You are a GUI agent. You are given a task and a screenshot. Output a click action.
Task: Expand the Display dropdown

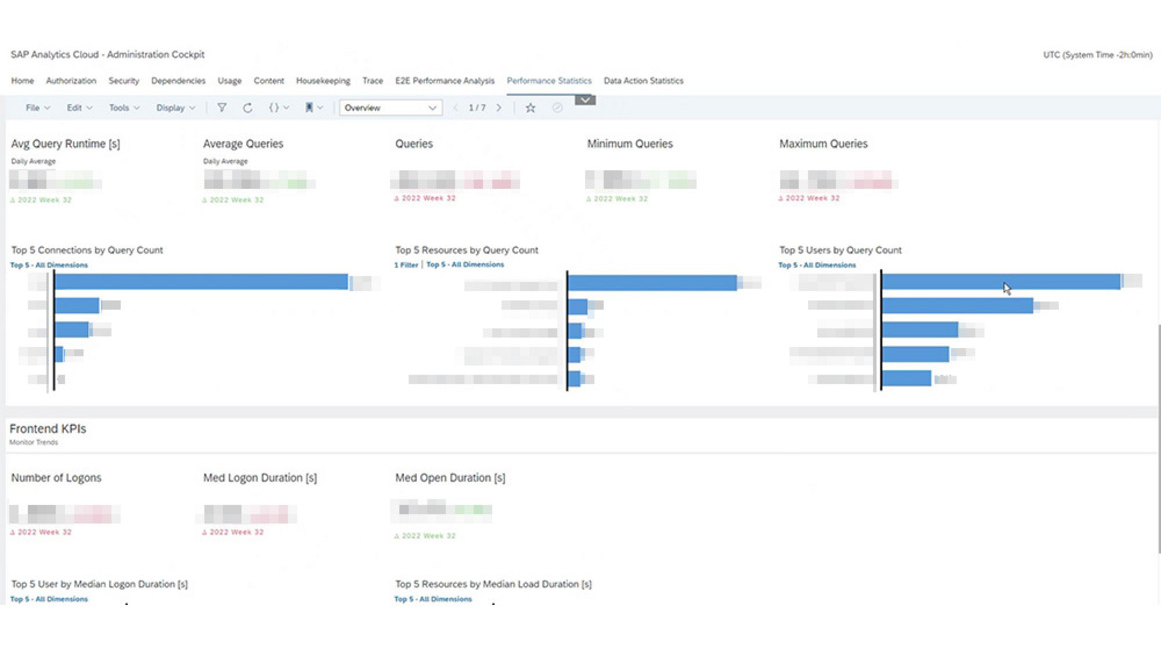175,108
